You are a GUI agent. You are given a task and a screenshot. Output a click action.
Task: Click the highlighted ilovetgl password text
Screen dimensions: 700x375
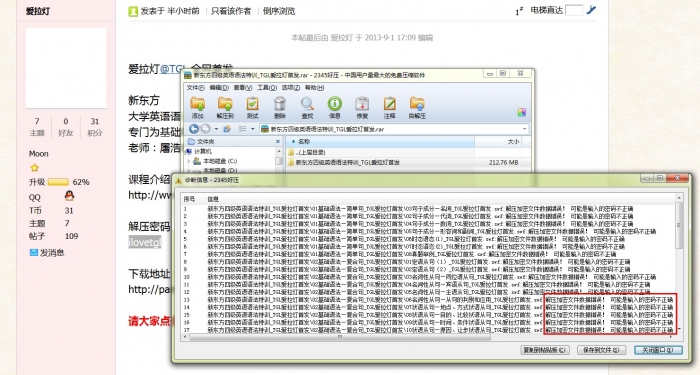coord(145,242)
